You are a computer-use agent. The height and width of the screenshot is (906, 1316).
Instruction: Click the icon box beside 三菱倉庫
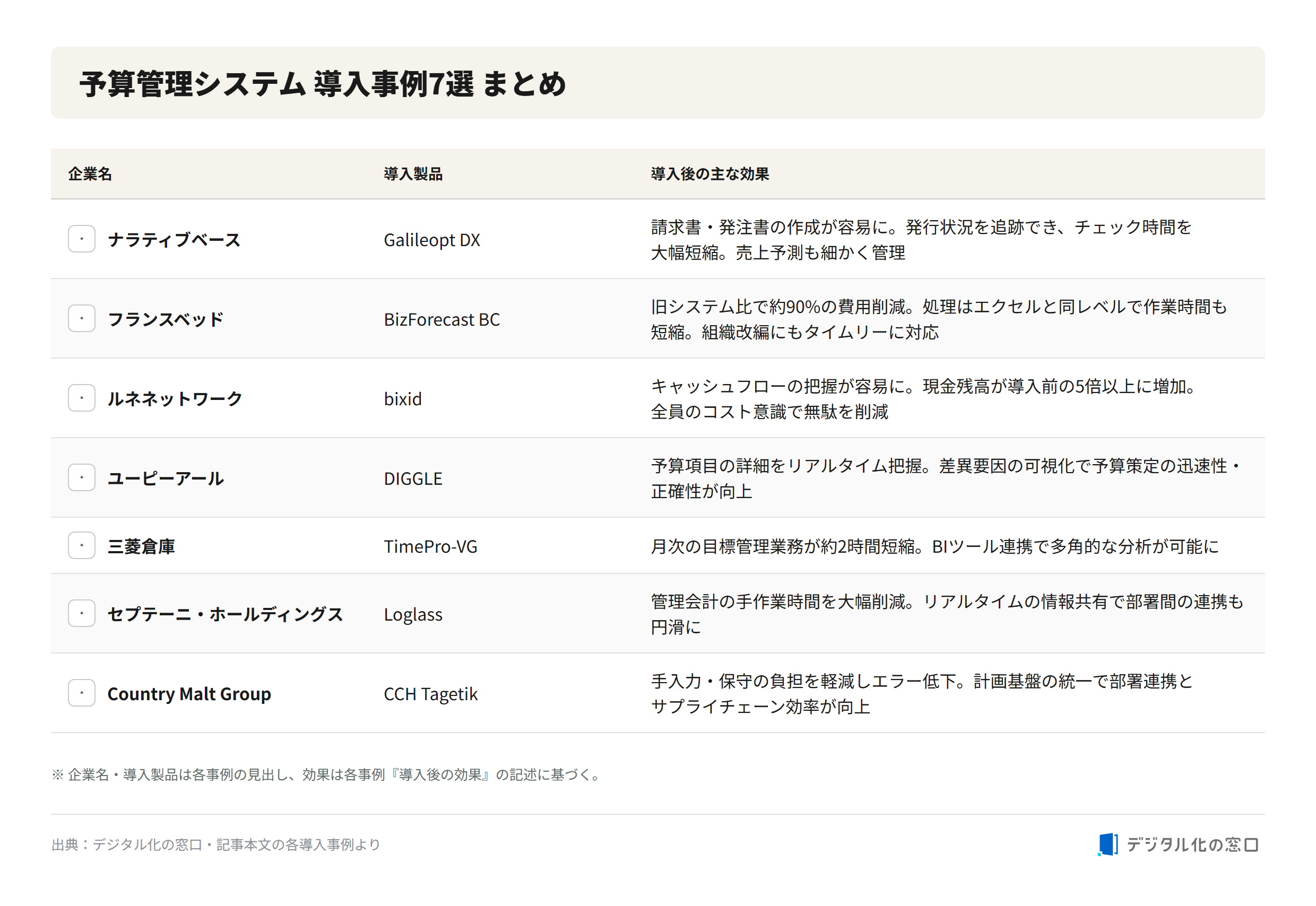point(82,545)
